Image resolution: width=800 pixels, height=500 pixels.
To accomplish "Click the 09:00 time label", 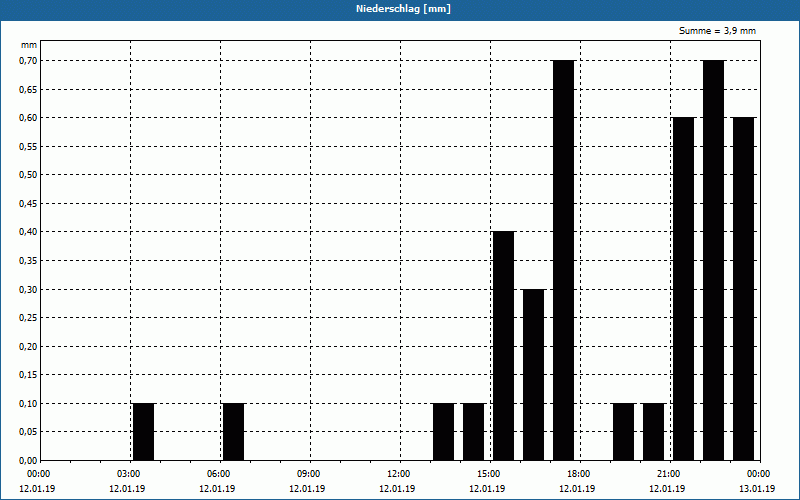I will point(309,474).
